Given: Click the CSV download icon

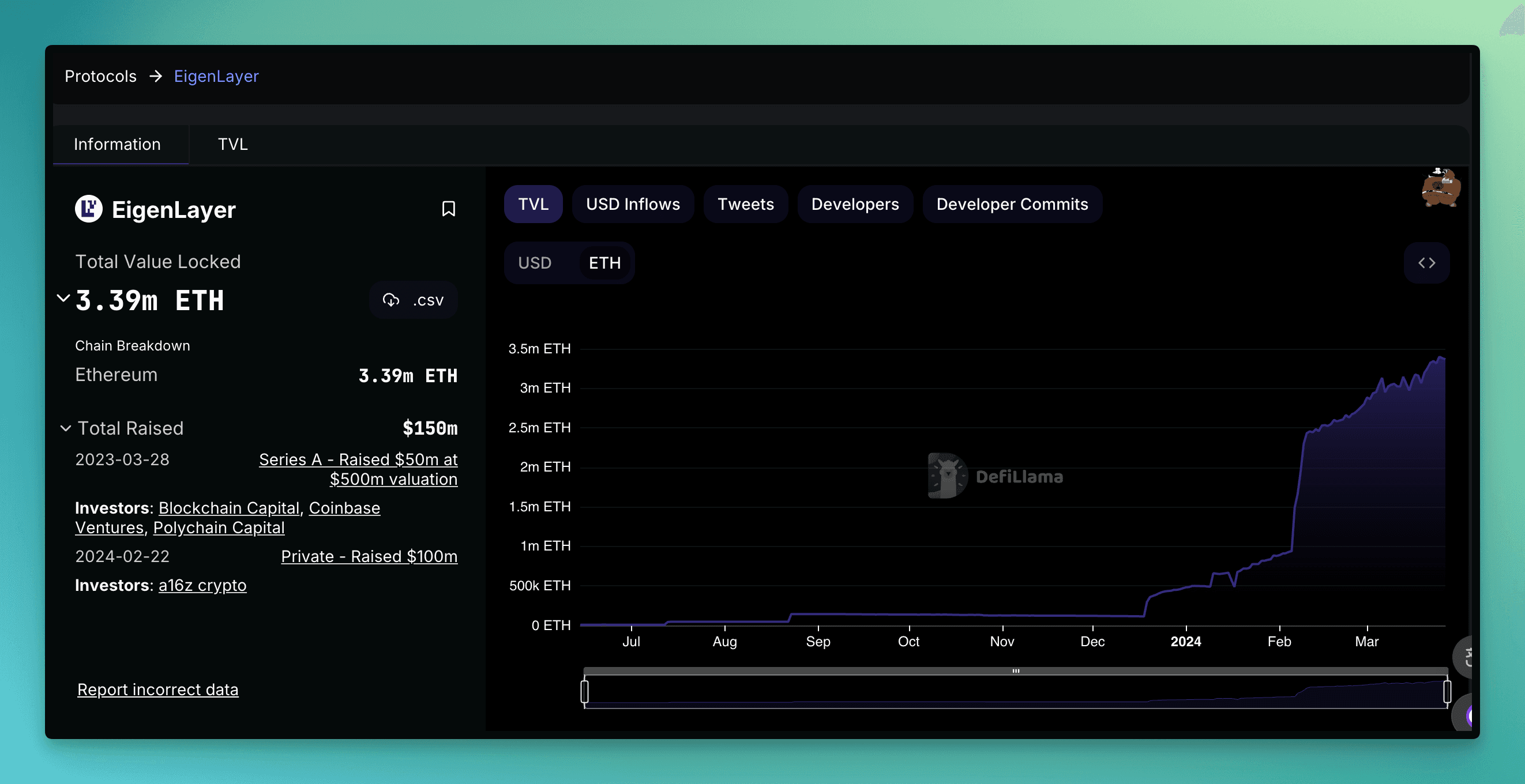Looking at the screenshot, I should [x=391, y=299].
